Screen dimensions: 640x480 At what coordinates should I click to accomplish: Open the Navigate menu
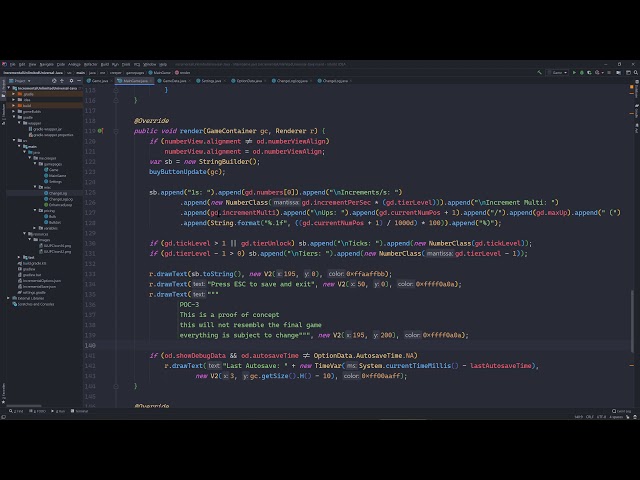pos(47,64)
